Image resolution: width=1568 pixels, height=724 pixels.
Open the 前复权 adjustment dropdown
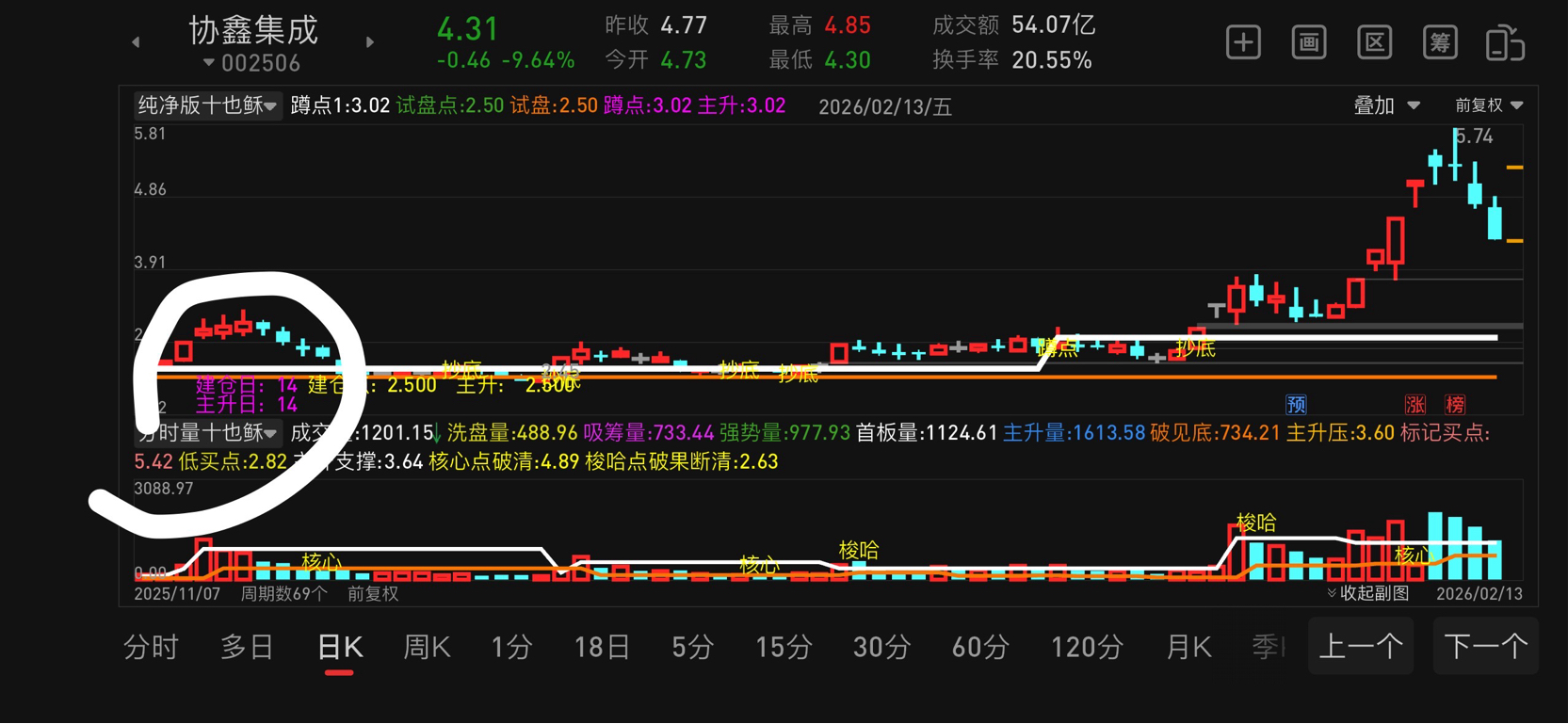(1489, 105)
